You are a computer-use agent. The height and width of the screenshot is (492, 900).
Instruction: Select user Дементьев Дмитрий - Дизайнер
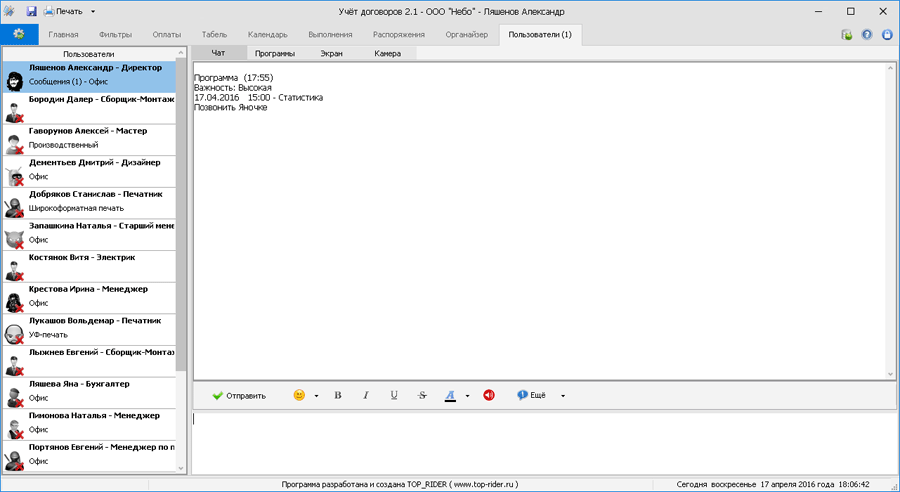(x=89, y=172)
